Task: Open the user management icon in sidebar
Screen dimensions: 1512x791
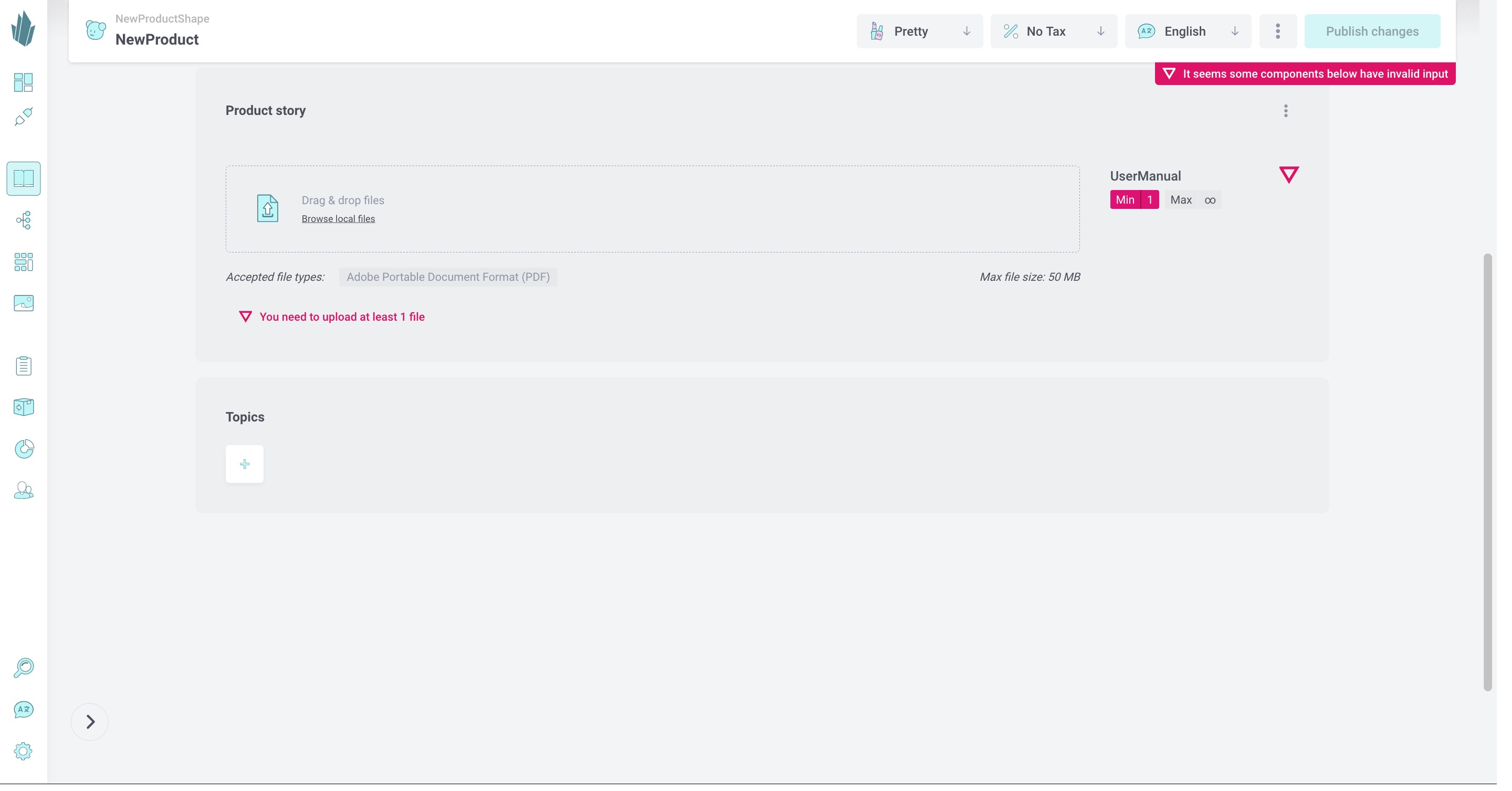Action: (24, 490)
